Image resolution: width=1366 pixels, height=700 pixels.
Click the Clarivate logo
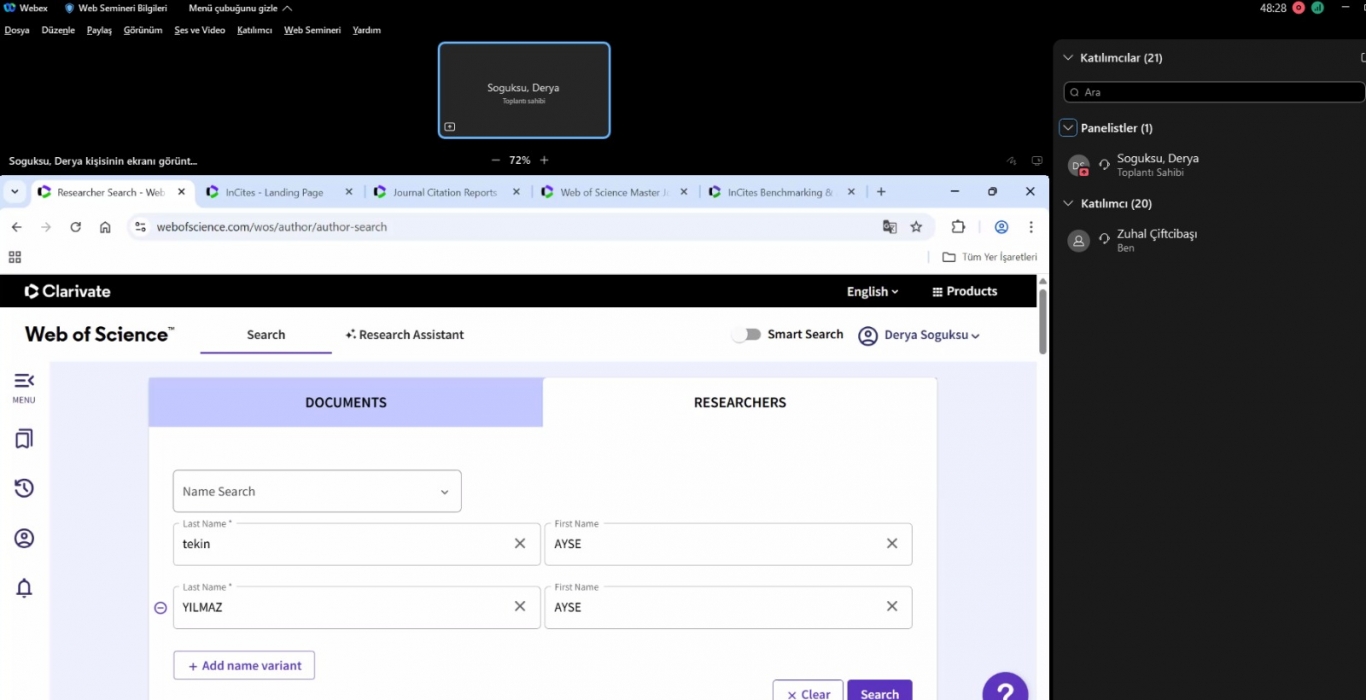coord(68,291)
